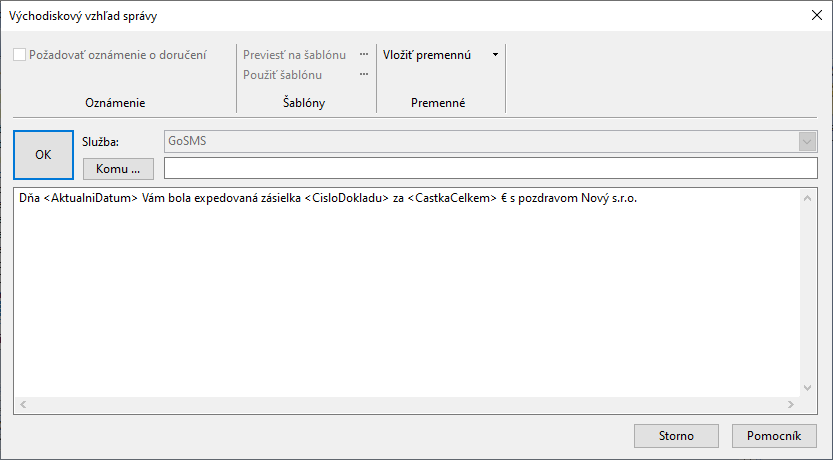Click the horizontal scroll right arrow
Image resolution: width=833 pixels, height=460 pixels.
pyautogui.click(x=790, y=404)
